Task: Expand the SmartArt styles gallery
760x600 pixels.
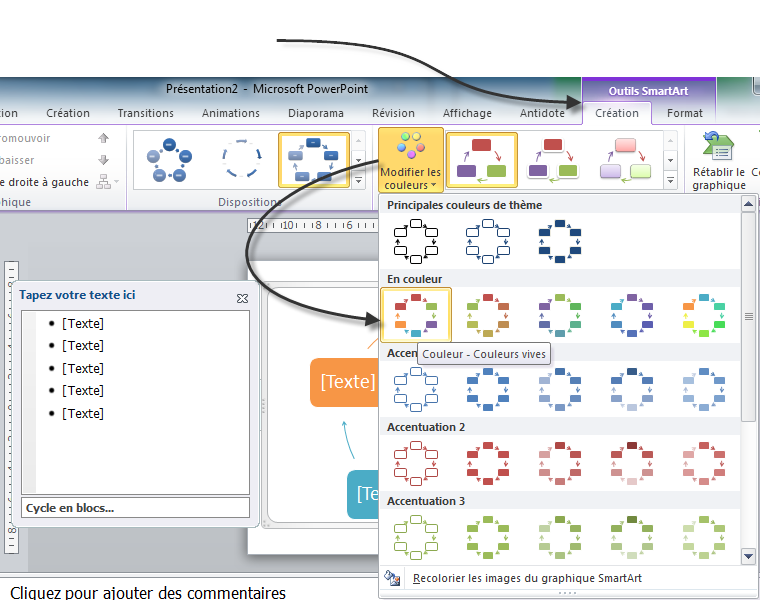Action: pyautogui.click(x=671, y=181)
